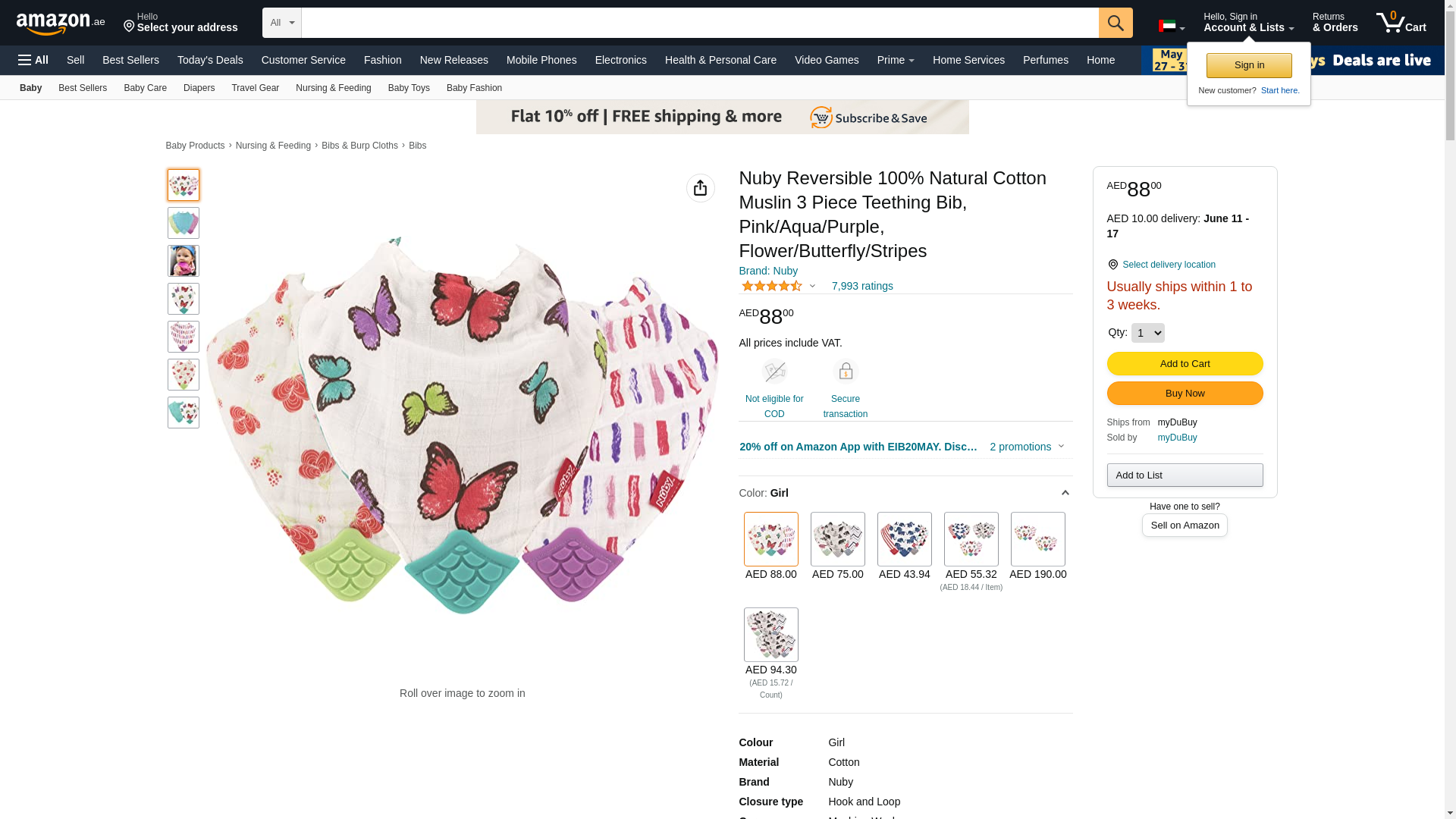Open the shopping cart icon
The width and height of the screenshot is (1456, 819).
[x=1400, y=23]
